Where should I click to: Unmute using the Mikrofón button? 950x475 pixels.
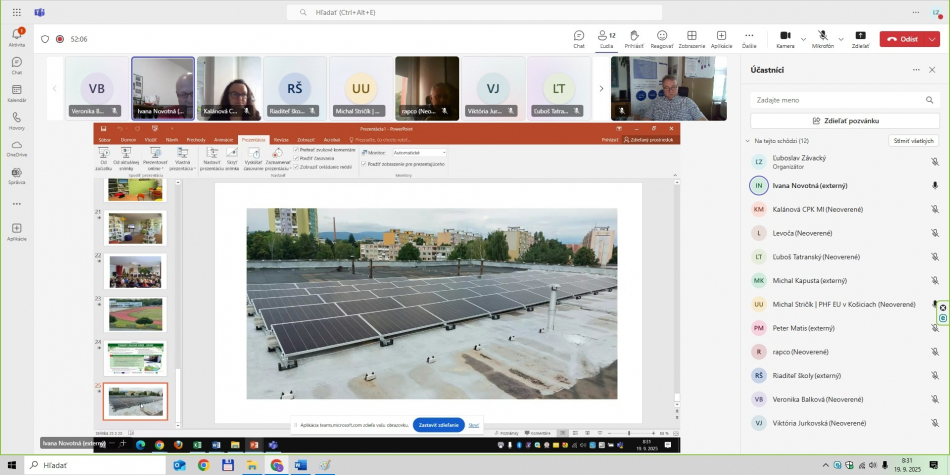pos(822,38)
